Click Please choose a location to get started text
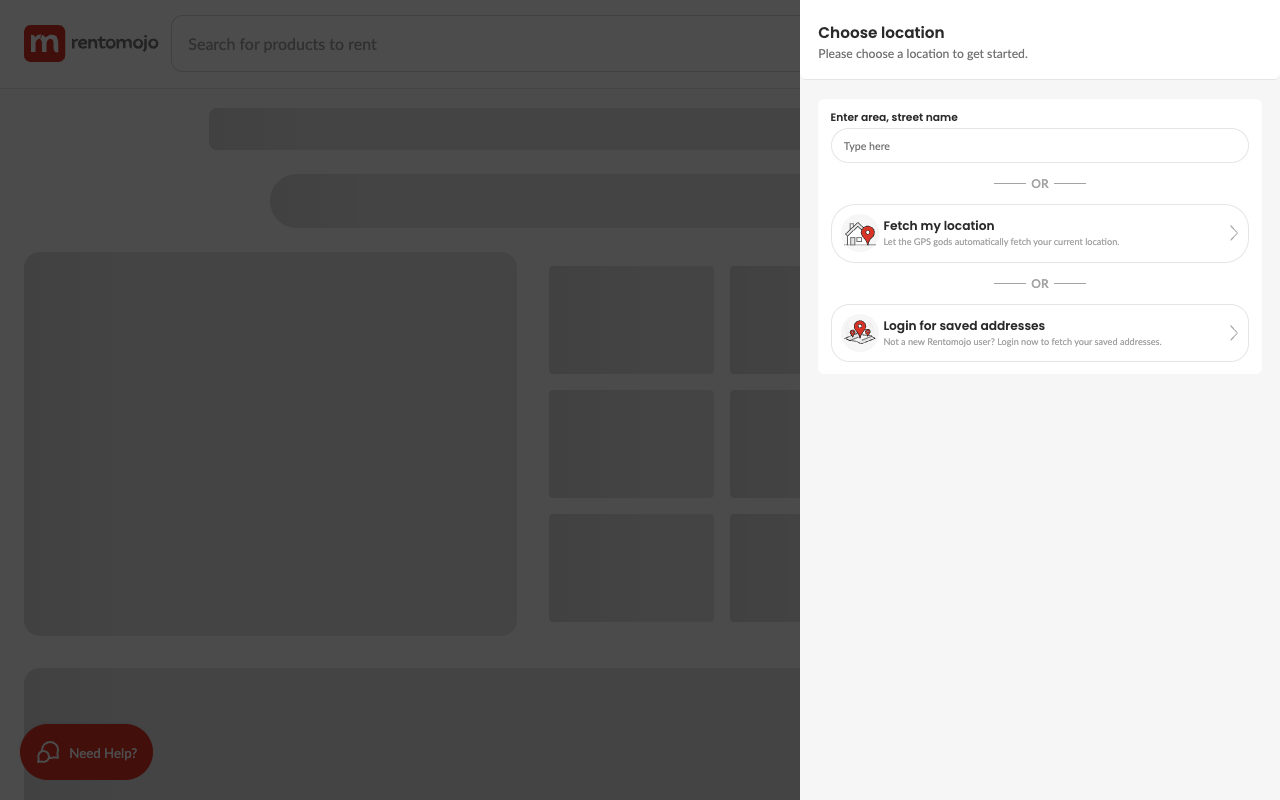 click(x=923, y=54)
